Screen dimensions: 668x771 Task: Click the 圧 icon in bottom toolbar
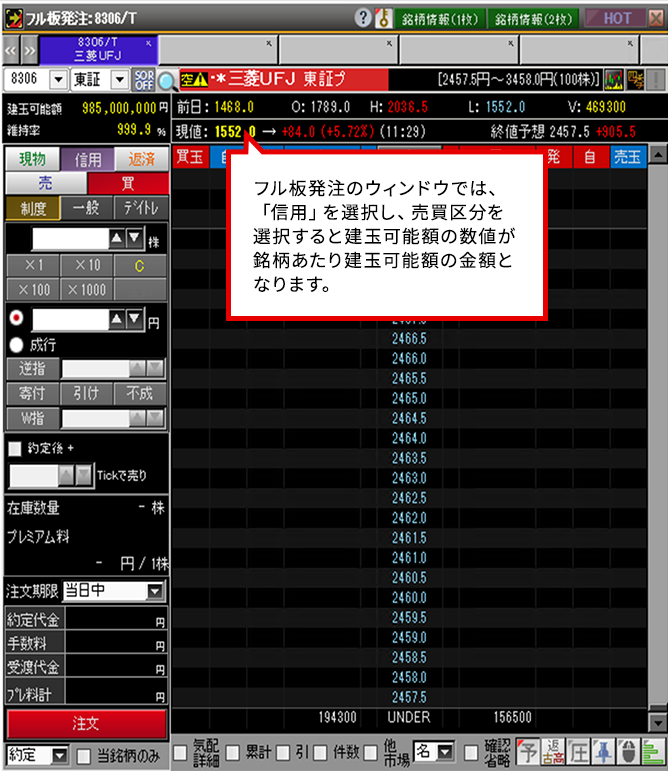pos(578,751)
